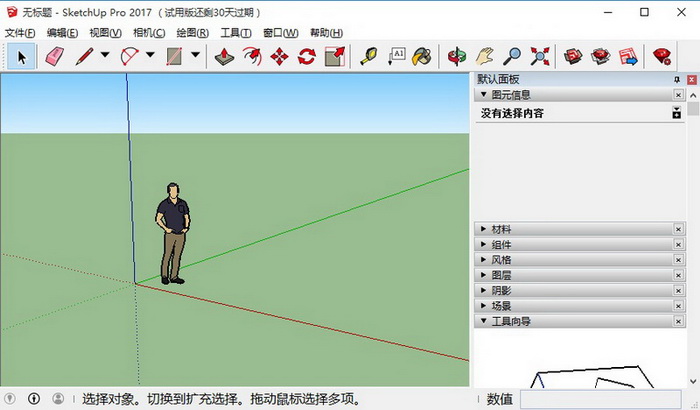The image size is (700, 410).
Task: Select the Rotate tool
Action: click(307, 57)
